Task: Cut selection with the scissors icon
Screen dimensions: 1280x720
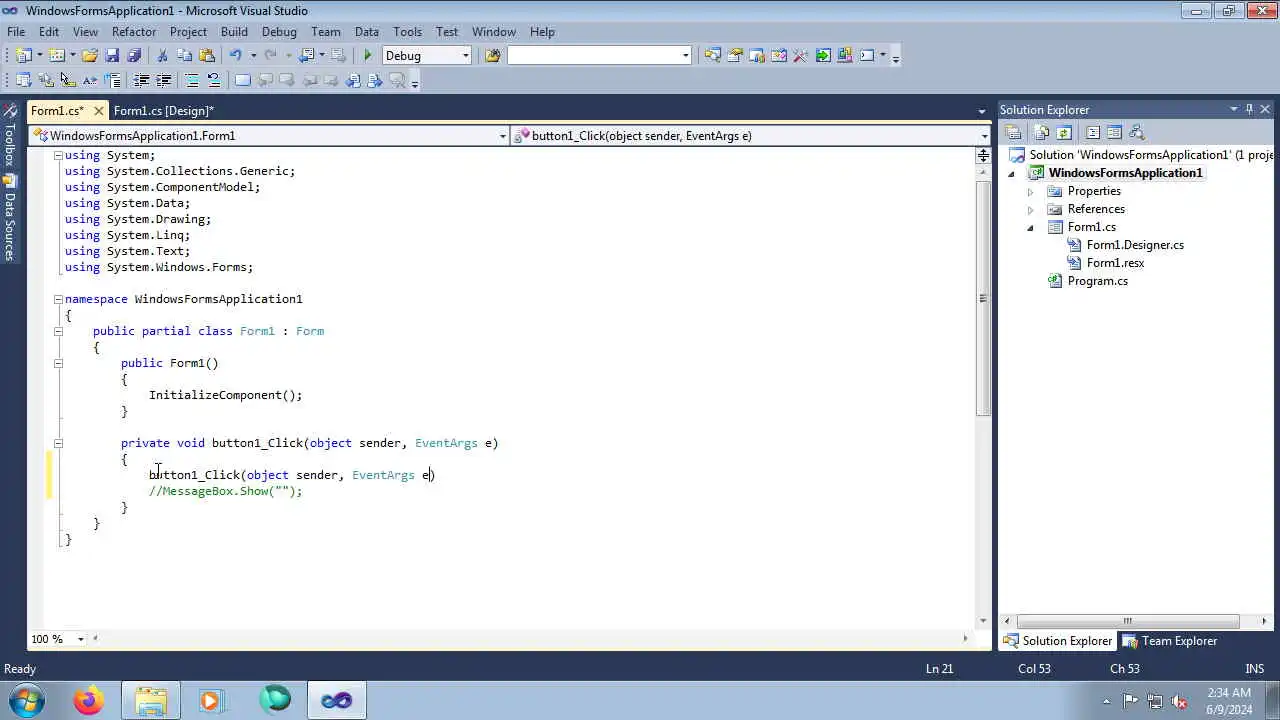Action: coord(163,56)
